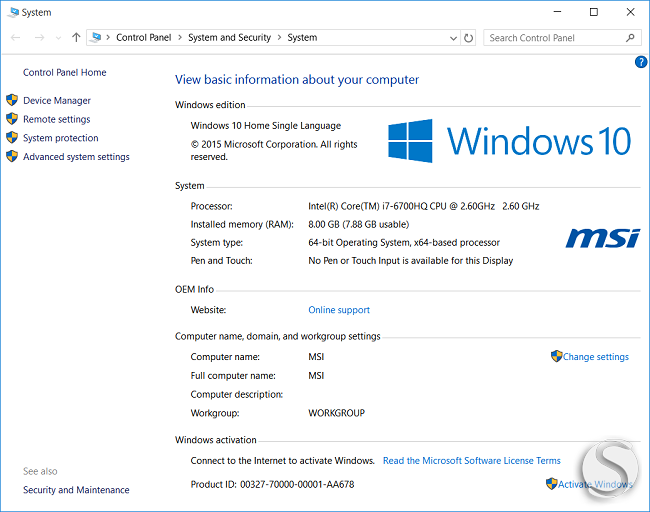Click the shield icon beside System protection
The width and height of the screenshot is (650, 512).
[x=12, y=137]
